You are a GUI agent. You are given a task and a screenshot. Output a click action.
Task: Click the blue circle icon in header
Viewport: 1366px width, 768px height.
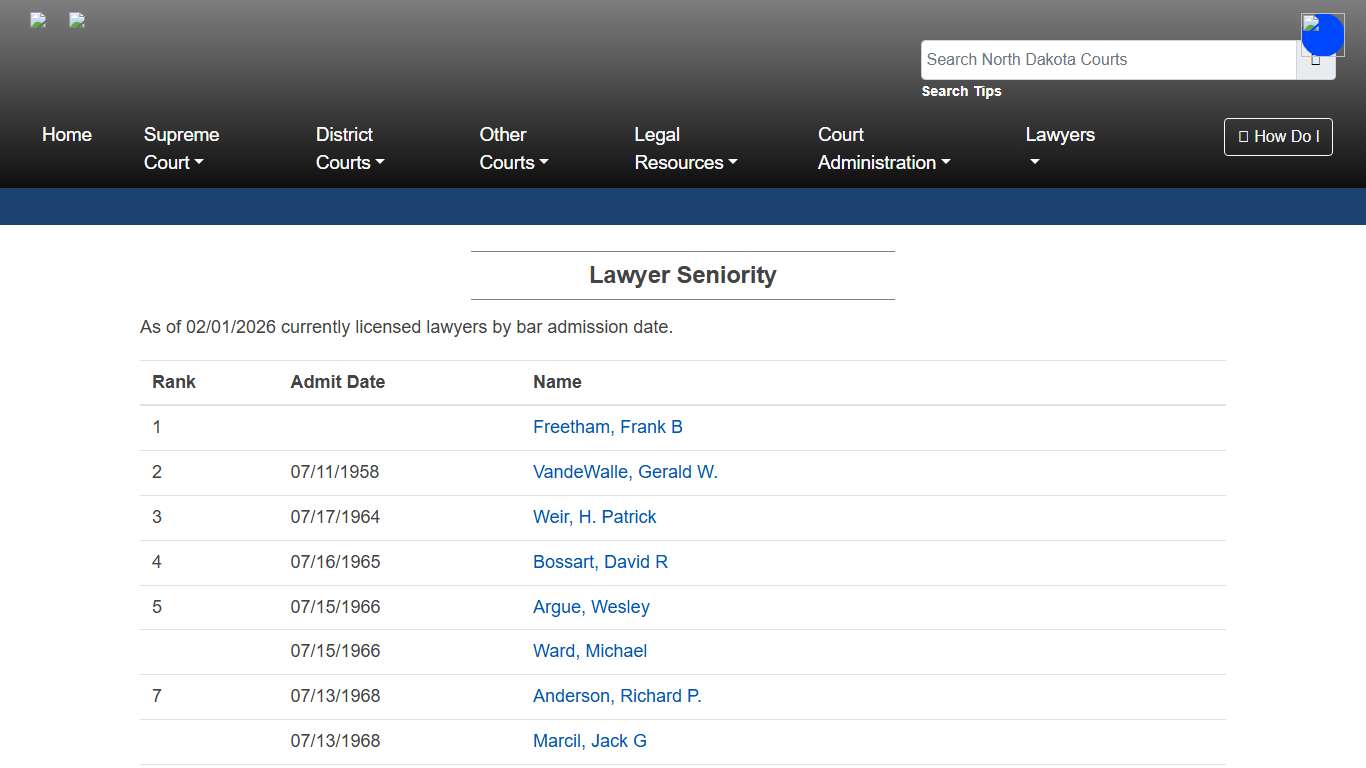[1322, 35]
